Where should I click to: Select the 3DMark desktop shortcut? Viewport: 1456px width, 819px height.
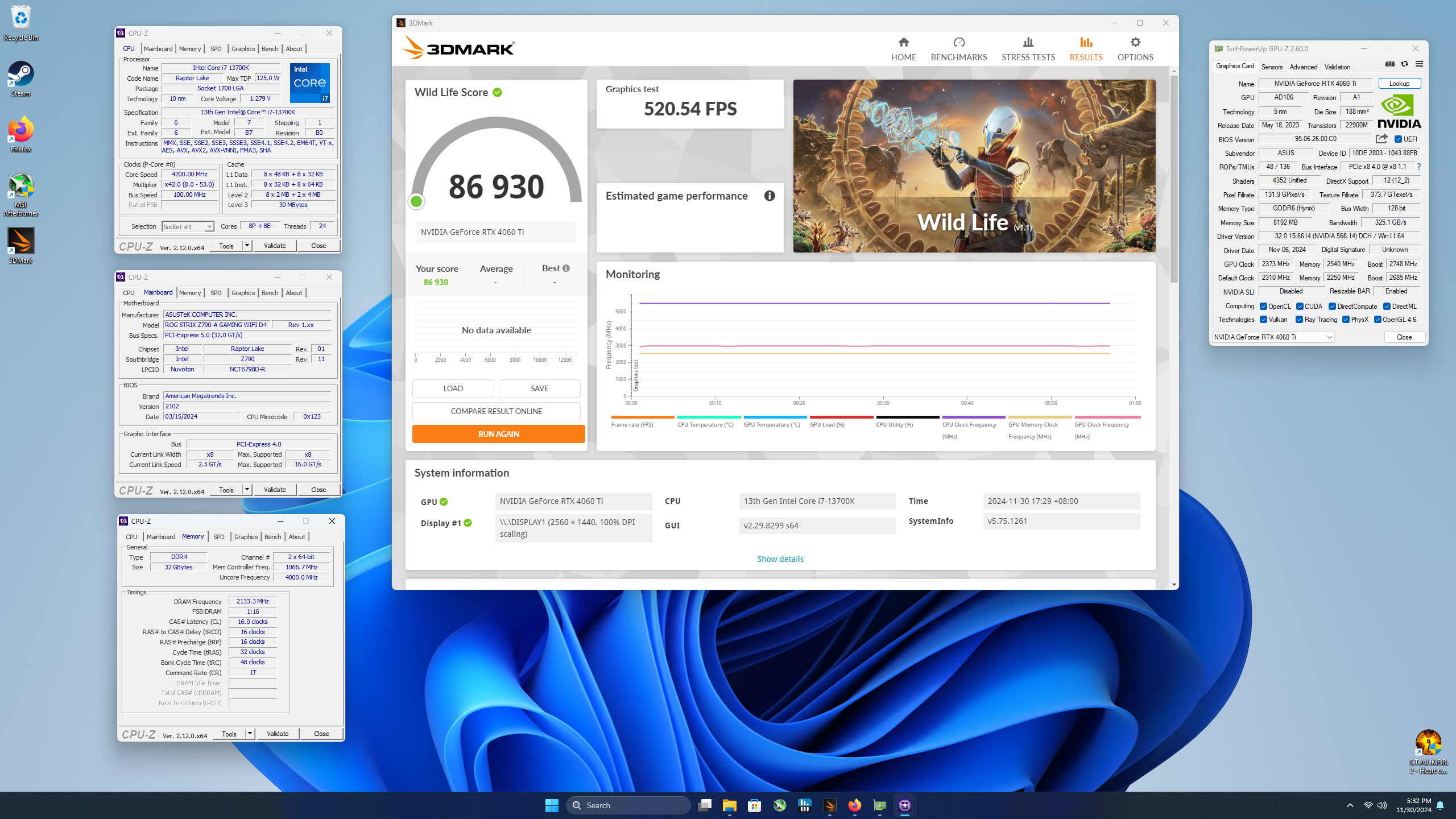tap(21, 246)
